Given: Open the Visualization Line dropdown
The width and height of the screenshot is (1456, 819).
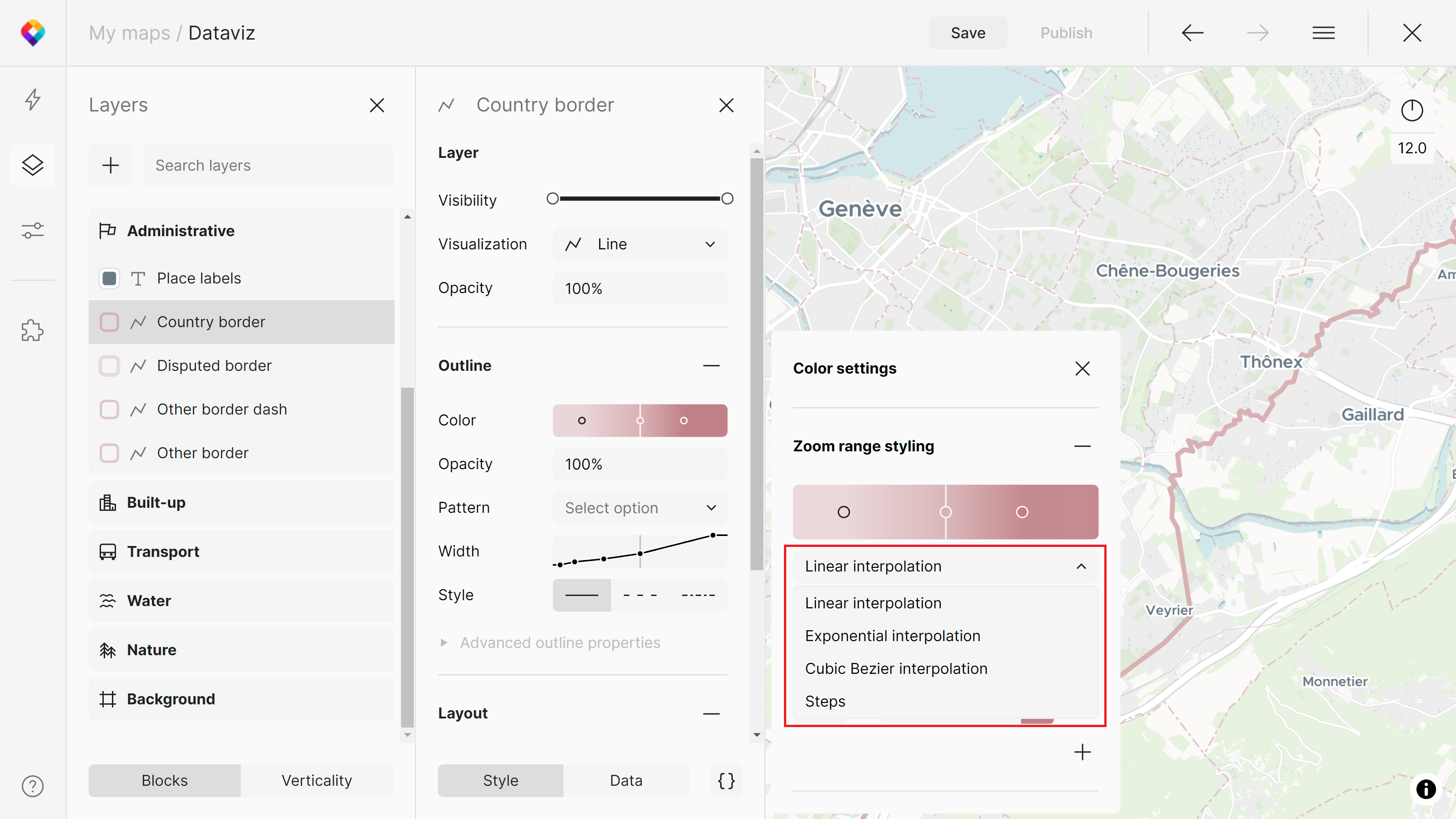Looking at the screenshot, I should pos(639,244).
